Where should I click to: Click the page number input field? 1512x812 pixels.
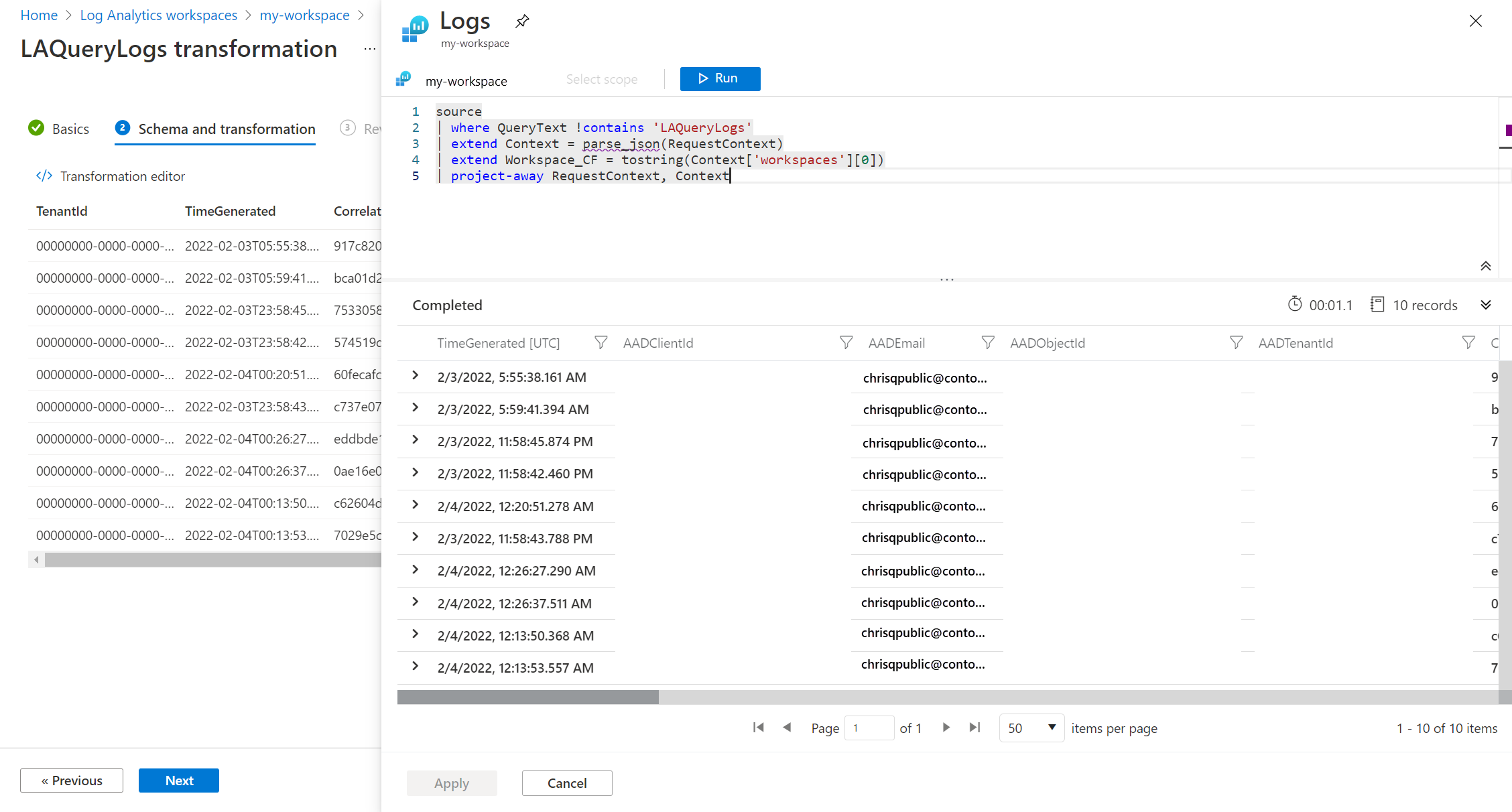point(869,728)
